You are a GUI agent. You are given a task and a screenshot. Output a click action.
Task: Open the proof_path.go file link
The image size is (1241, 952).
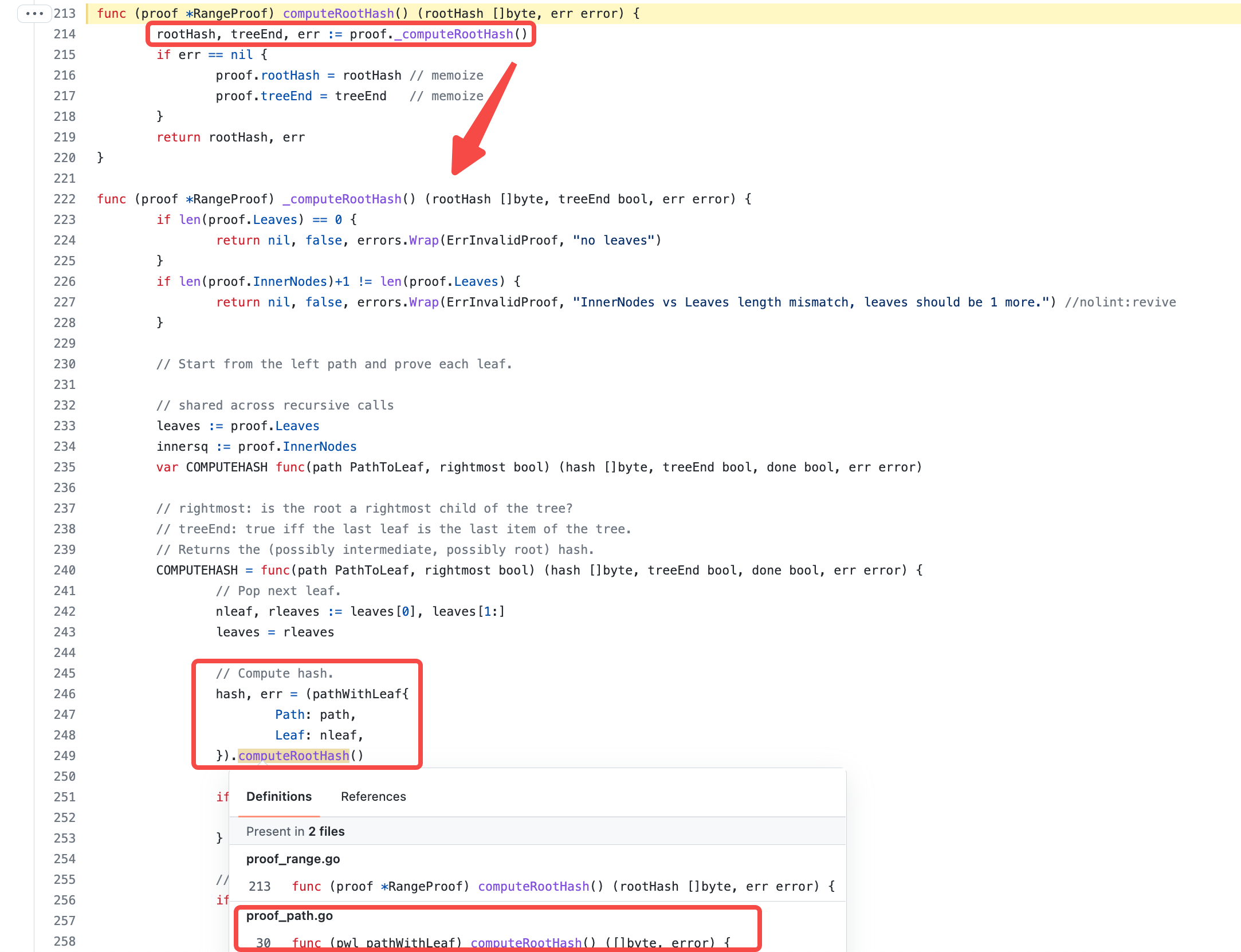pos(289,915)
